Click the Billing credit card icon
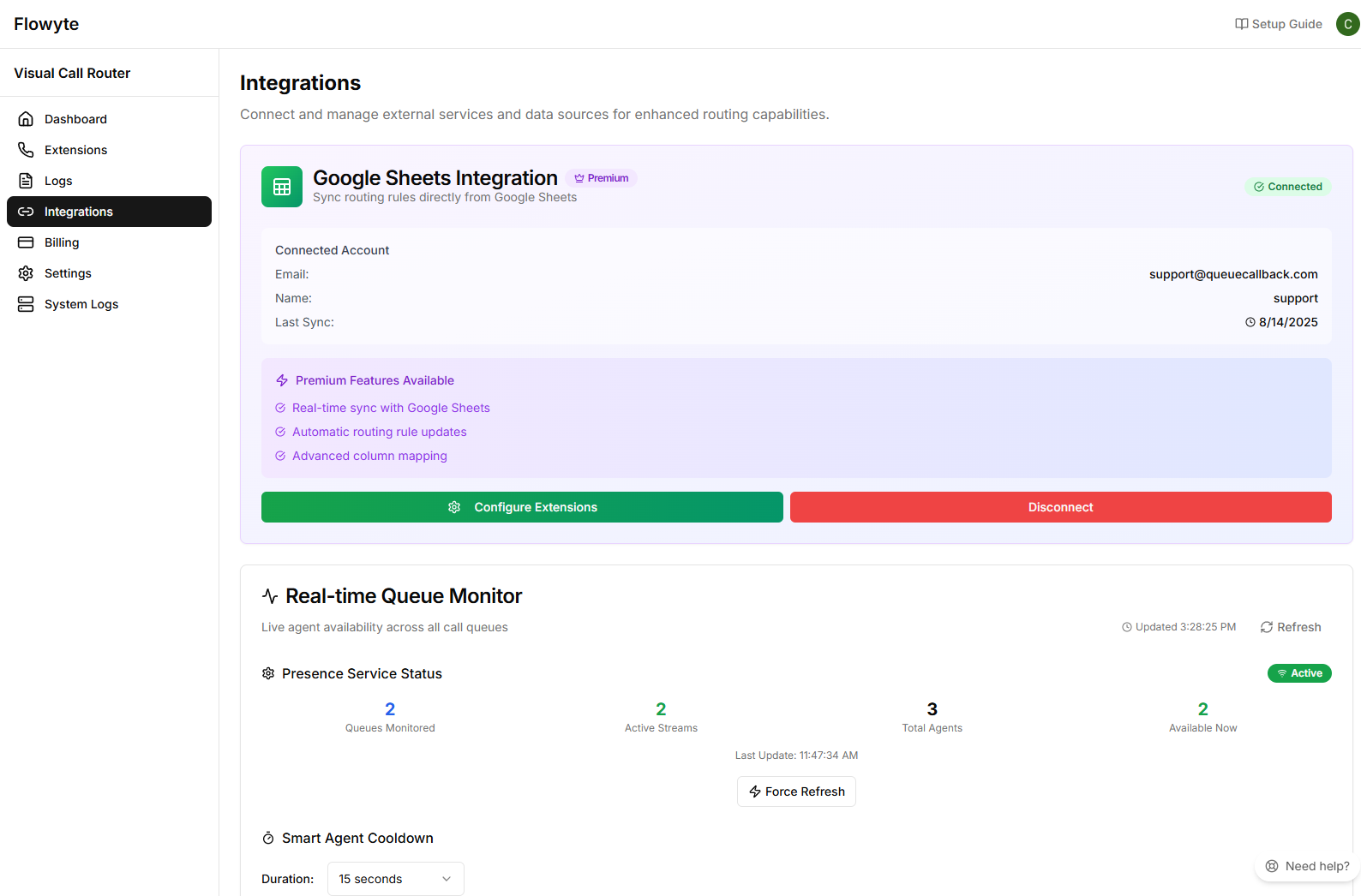1361x896 pixels. click(26, 242)
